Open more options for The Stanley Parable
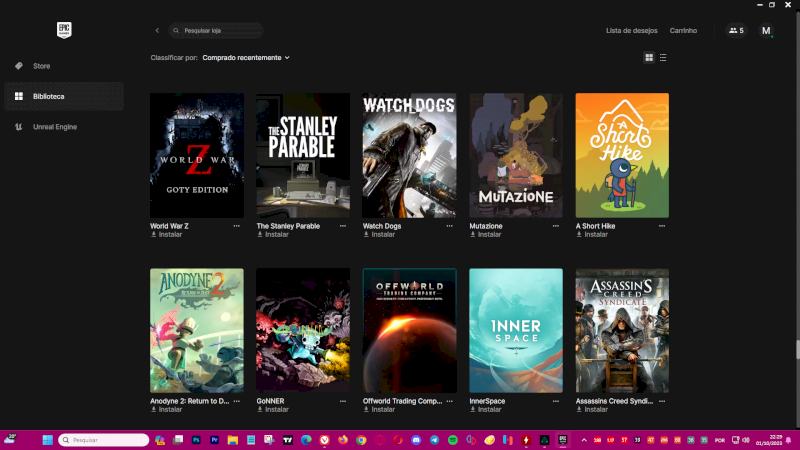The height and width of the screenshot is (450, 800). point(343,226)
